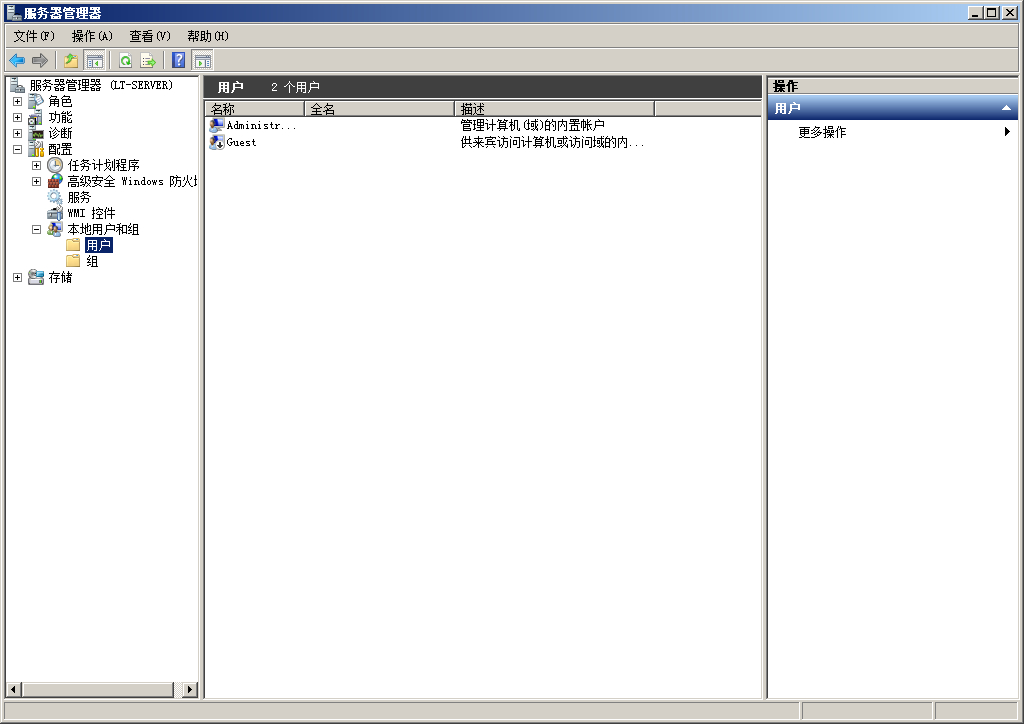This screenshot has height=724, width=1024.
Task: Expand the 存储 tree node
Action: (17, 277)
